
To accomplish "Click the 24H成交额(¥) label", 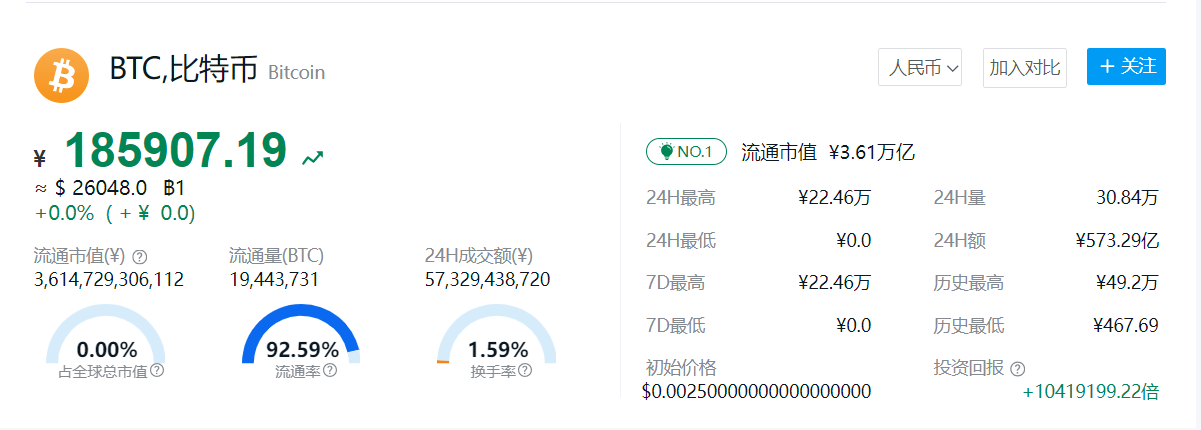I will 479,256.
